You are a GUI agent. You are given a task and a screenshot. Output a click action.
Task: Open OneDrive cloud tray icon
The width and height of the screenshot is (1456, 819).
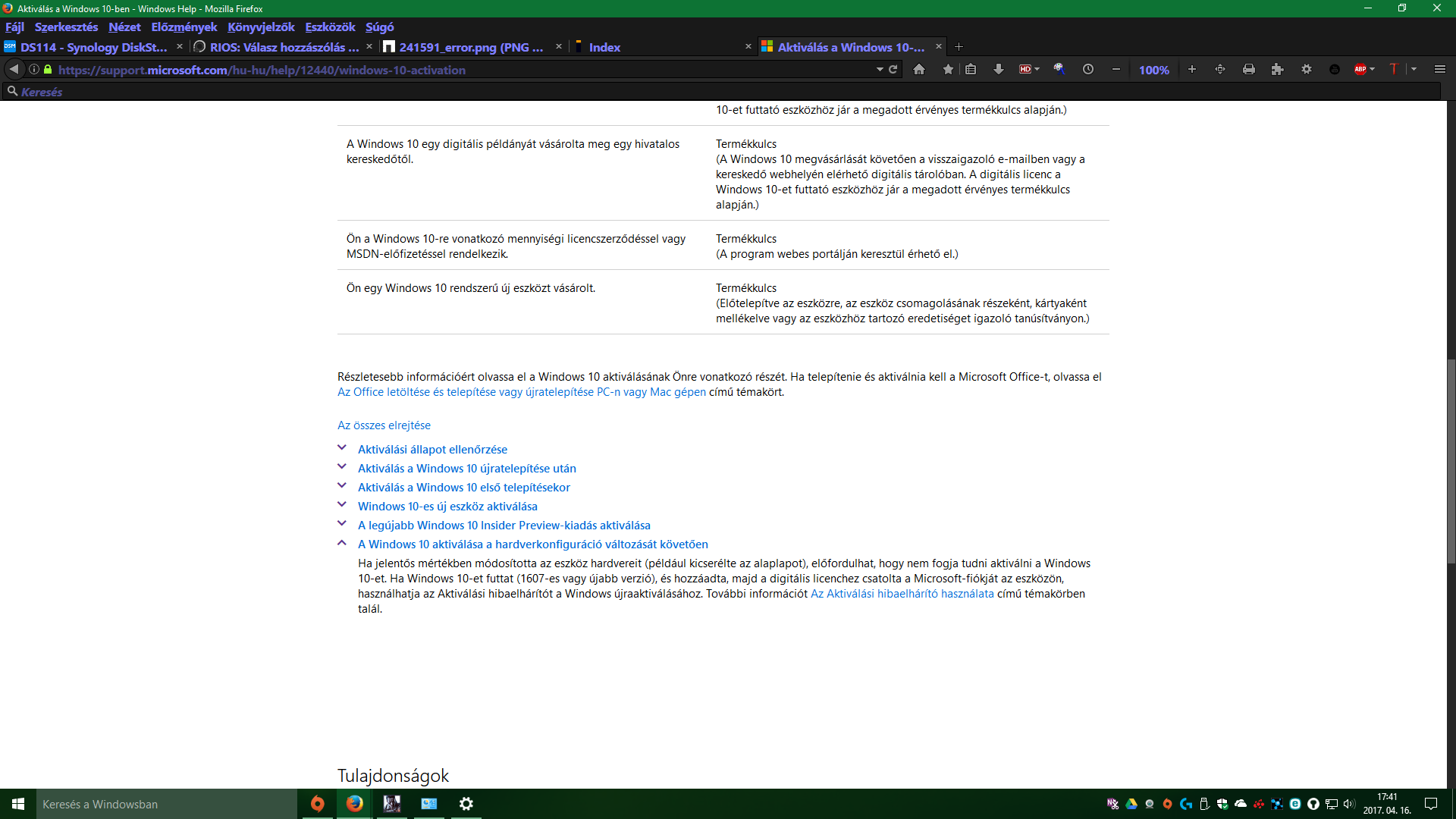[x=1241, y=804]
